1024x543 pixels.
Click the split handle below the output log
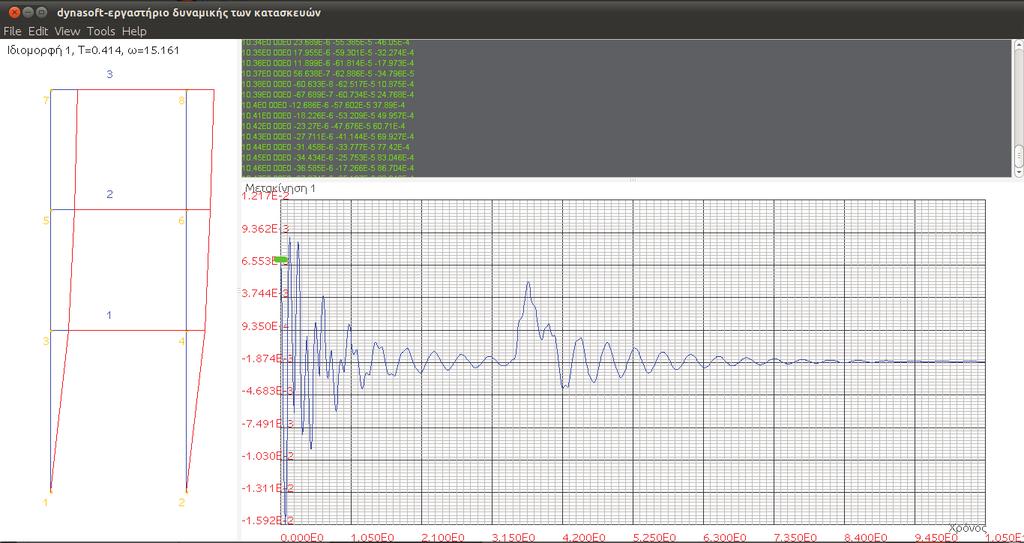click(x=631, y=180)
